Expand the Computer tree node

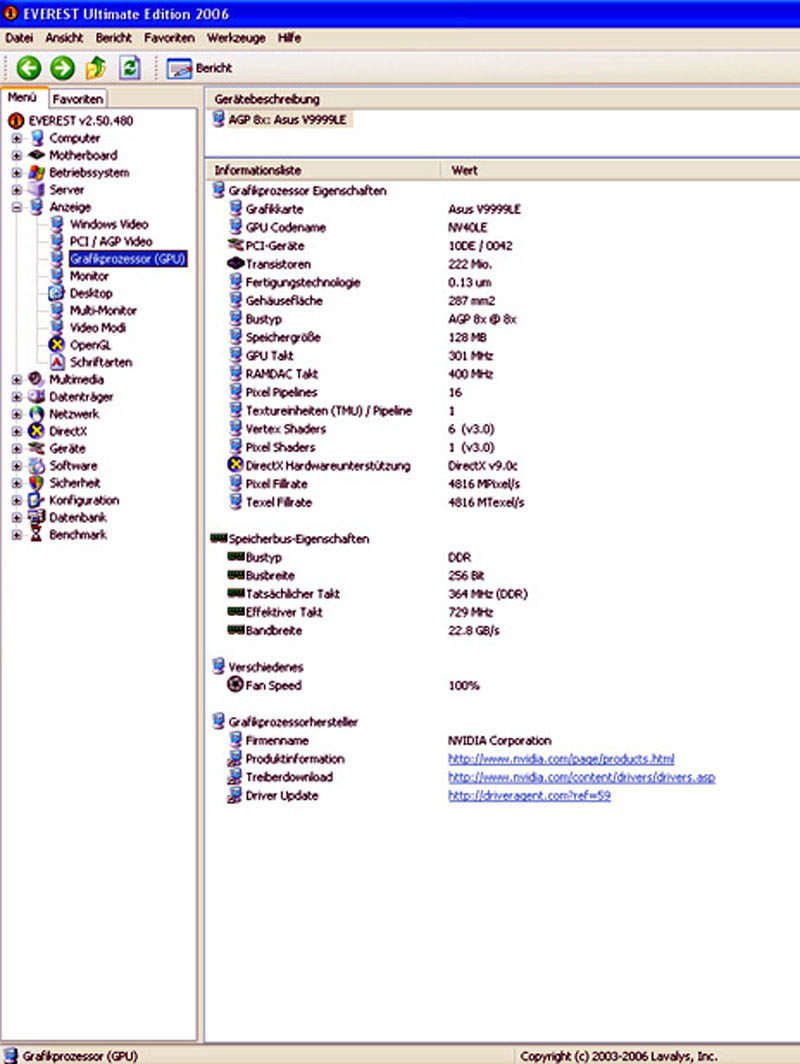point(17,138)
